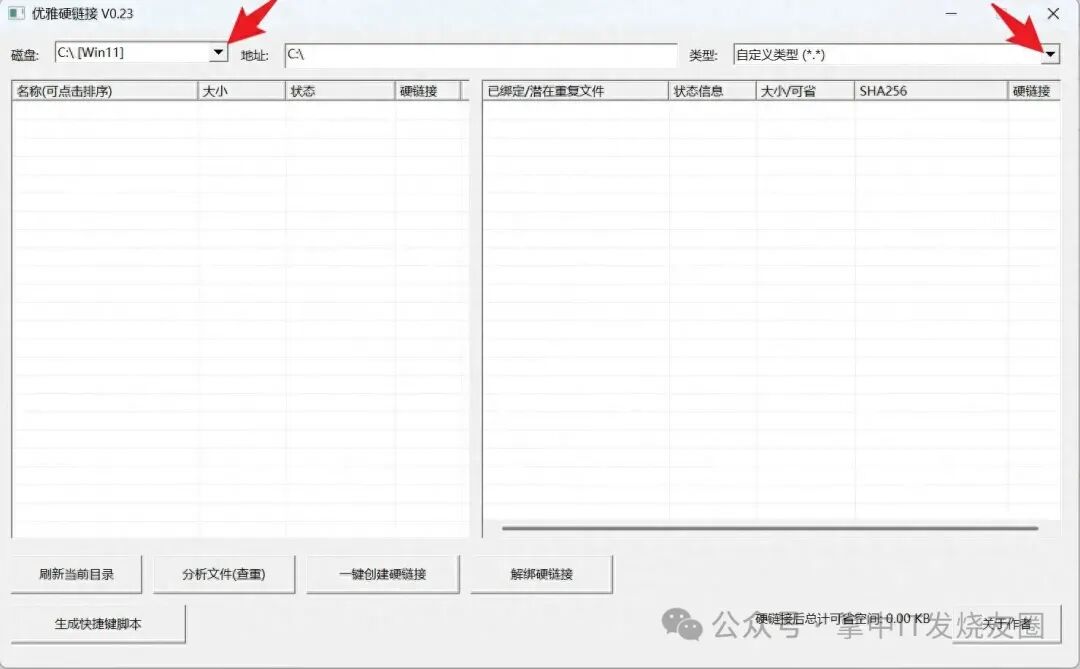Image resolution: width=1080 pixels, height=669 pixels.
Task: Click left panel 硬链接 column header
Action: pos(426,91)
